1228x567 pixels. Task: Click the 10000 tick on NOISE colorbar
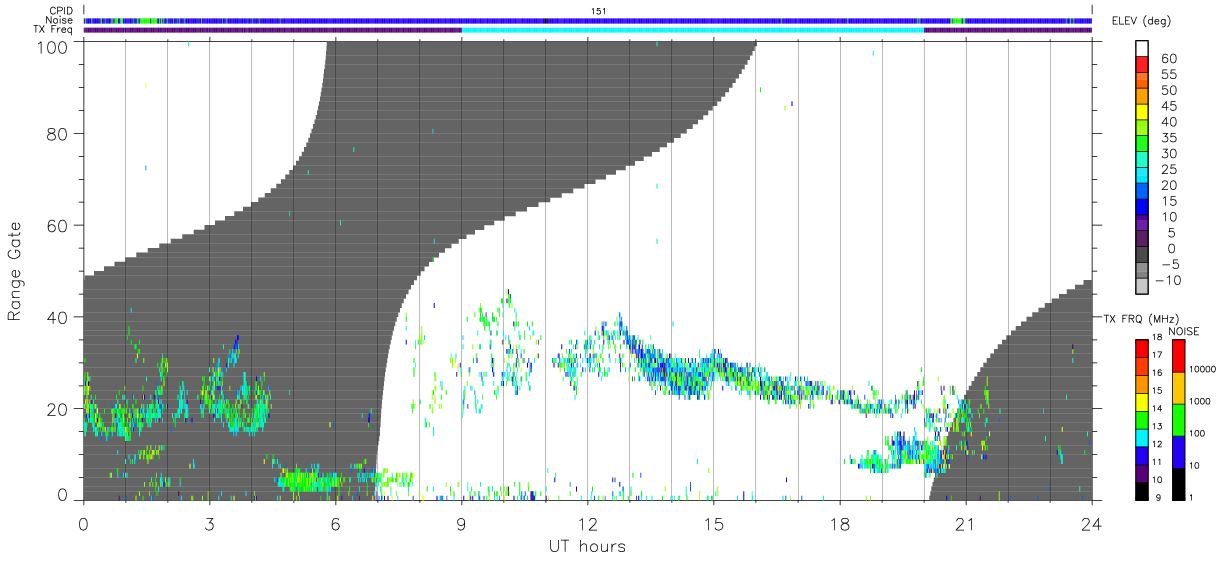1203,370
